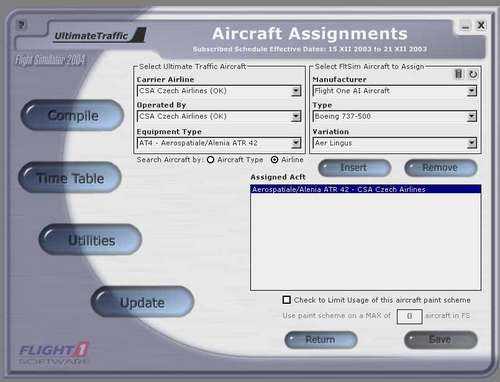Open the Operated By dropdown
Image resolution: width=500 pixels, height=382 pixels.
[296, 116]
